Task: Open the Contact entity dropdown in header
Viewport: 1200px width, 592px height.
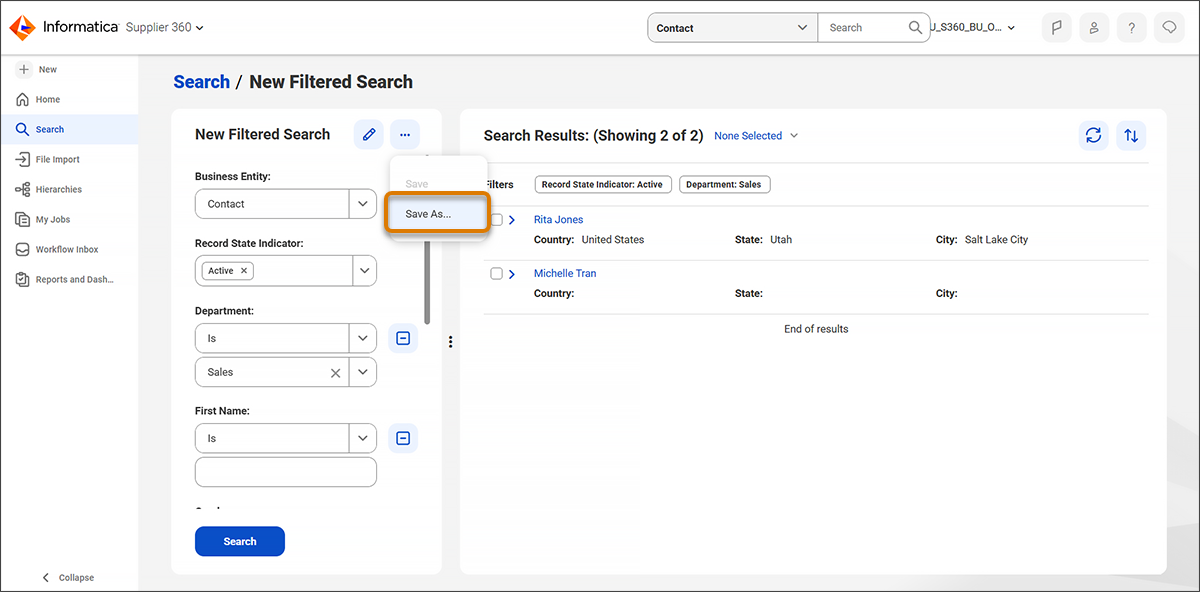Action: pyautogui.click(x=732, y=28)
